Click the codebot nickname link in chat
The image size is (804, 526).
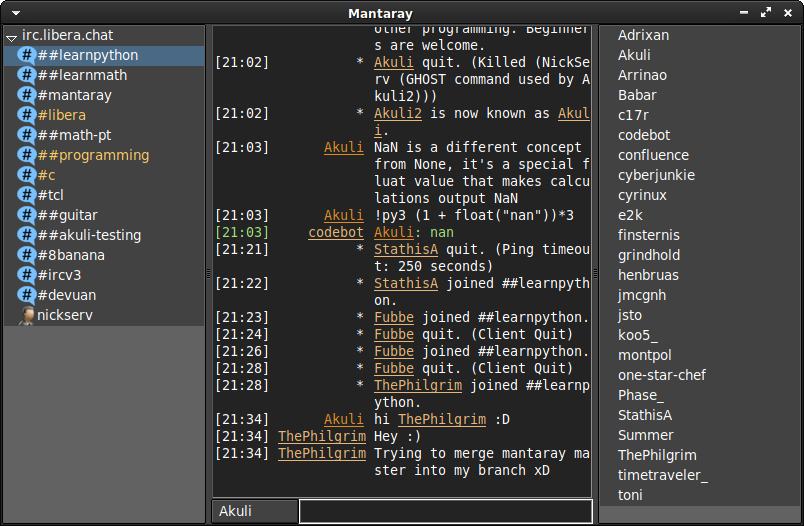click(336, 232)
